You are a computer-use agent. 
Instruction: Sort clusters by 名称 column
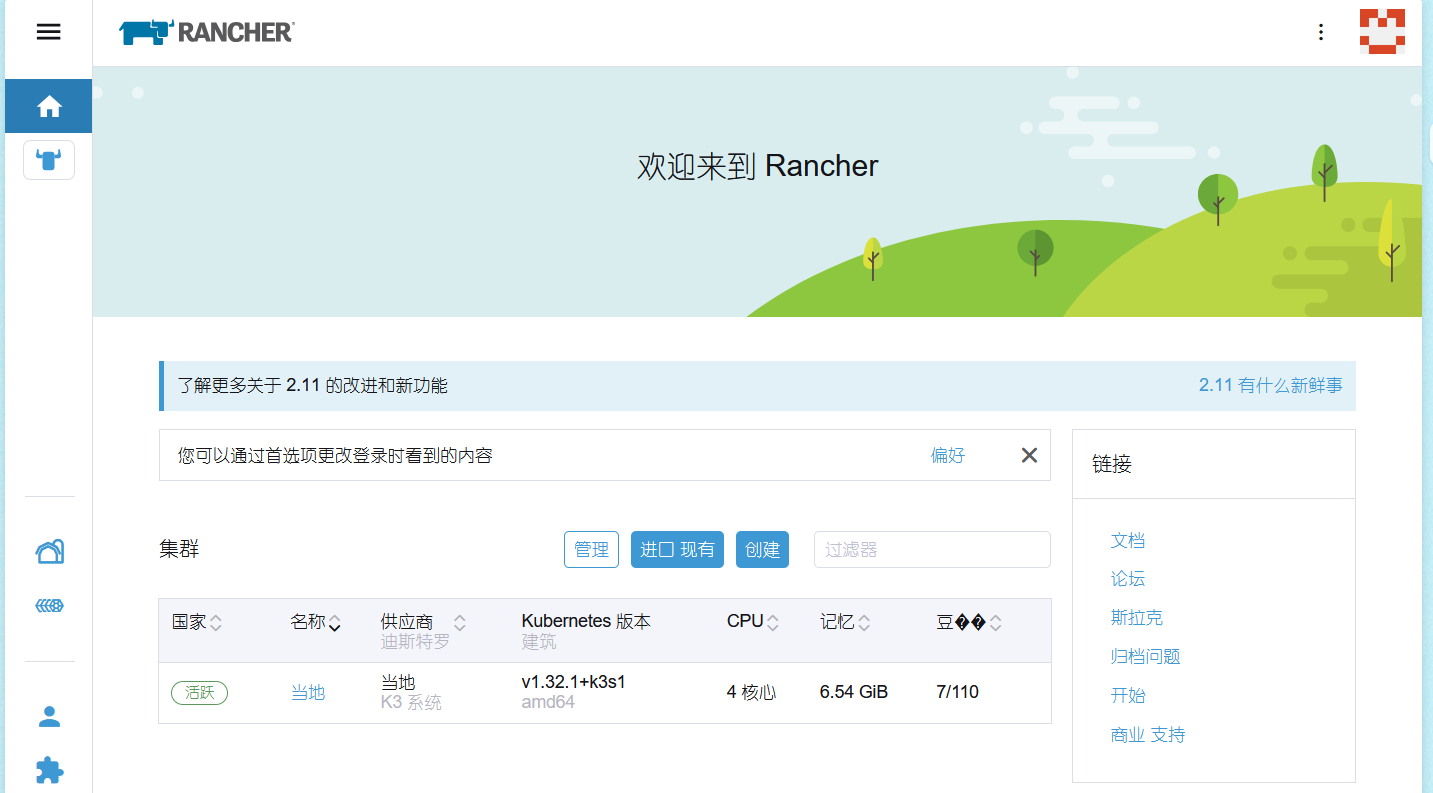pyautogui.click(x=316, y=622)
